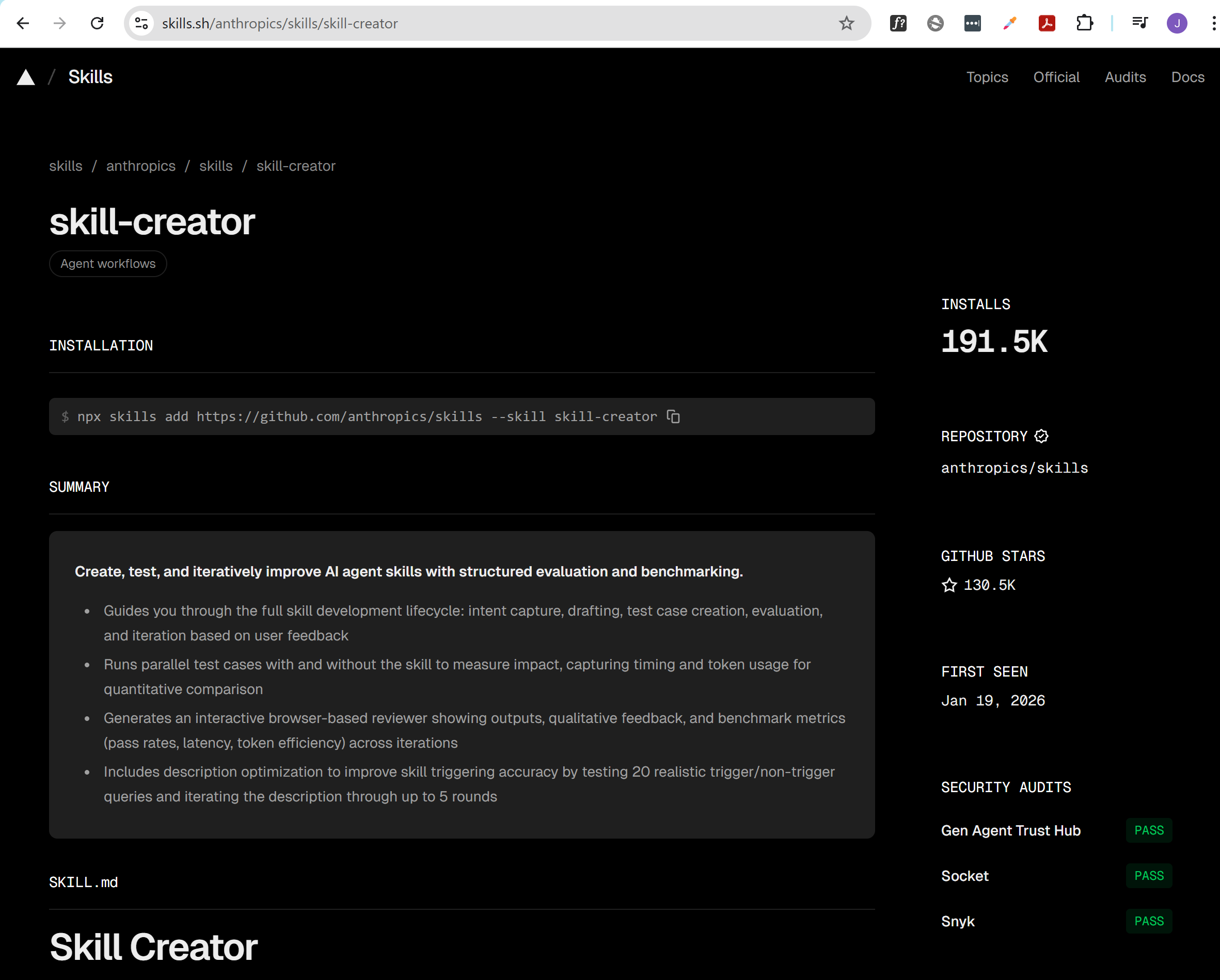1220x980 pixels.
Task: Open the anthropics/skills repository link
Action: point(1014,468)
